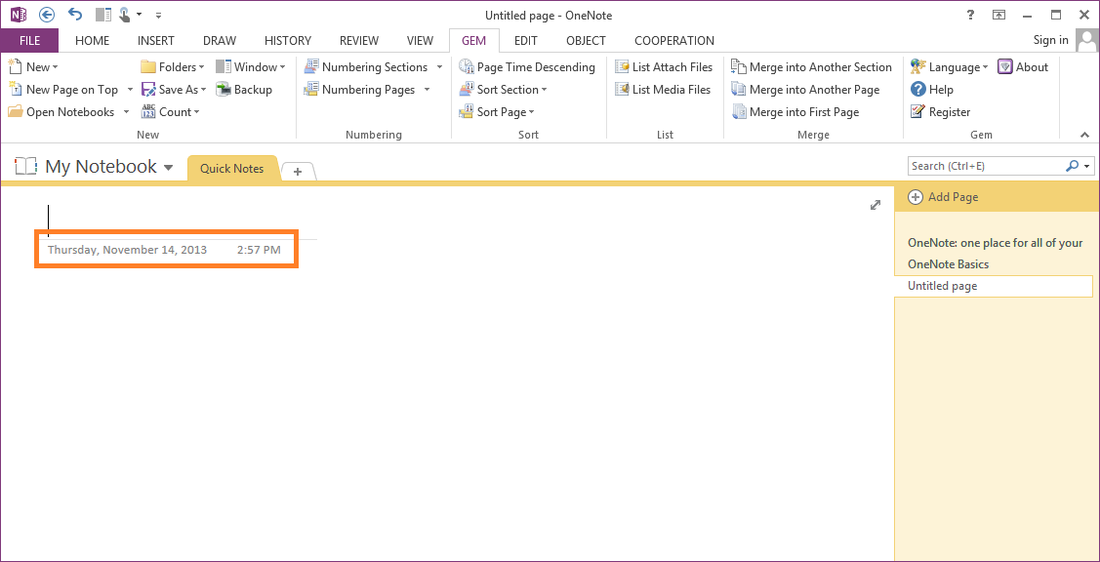Click List Media Files
The width and height of the screenshot is (1100, 562).
coord(663,90)
